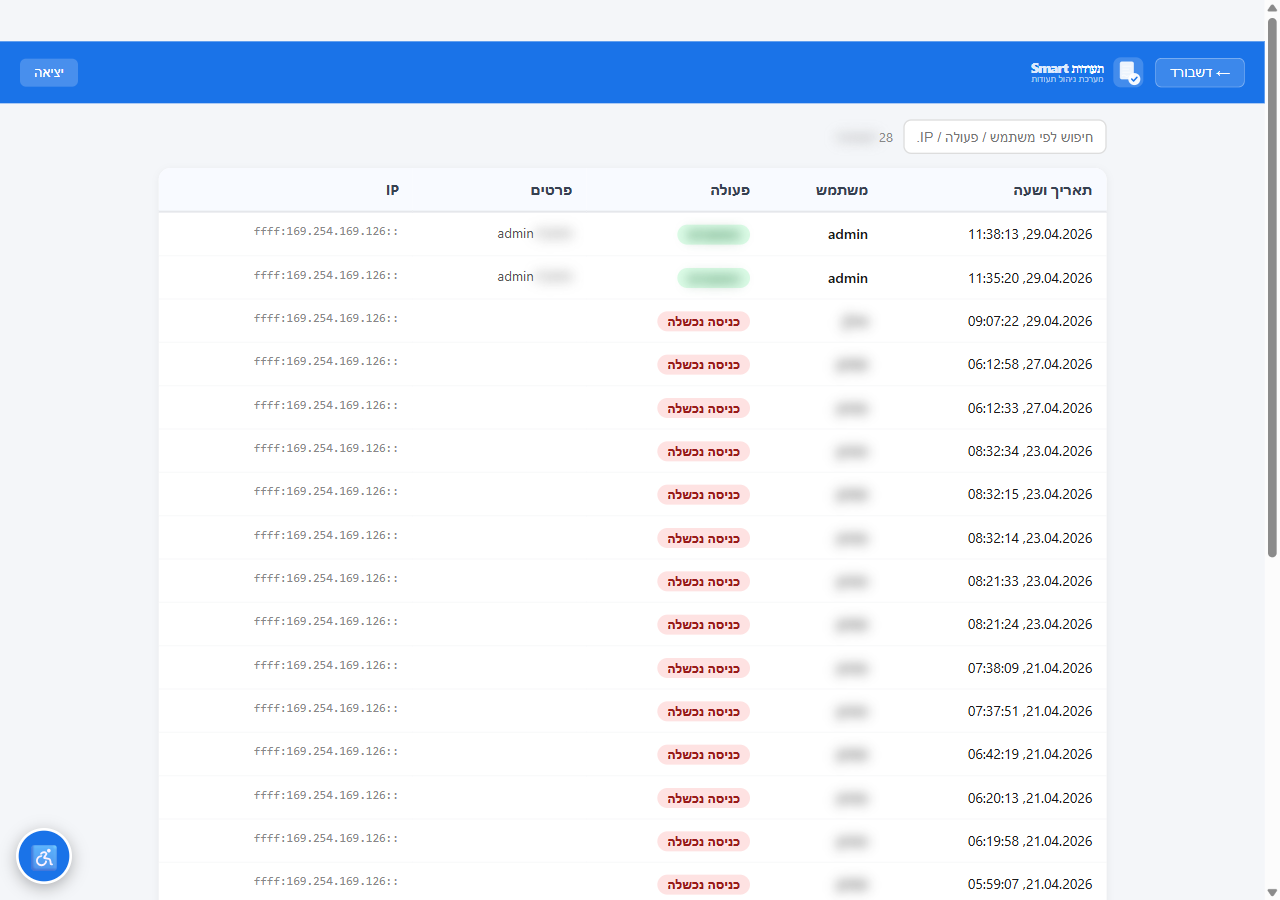1280x900 pixels.
Task: Select timestamp 21.04.2026 05:59:07
Action: coord(1030,884)
